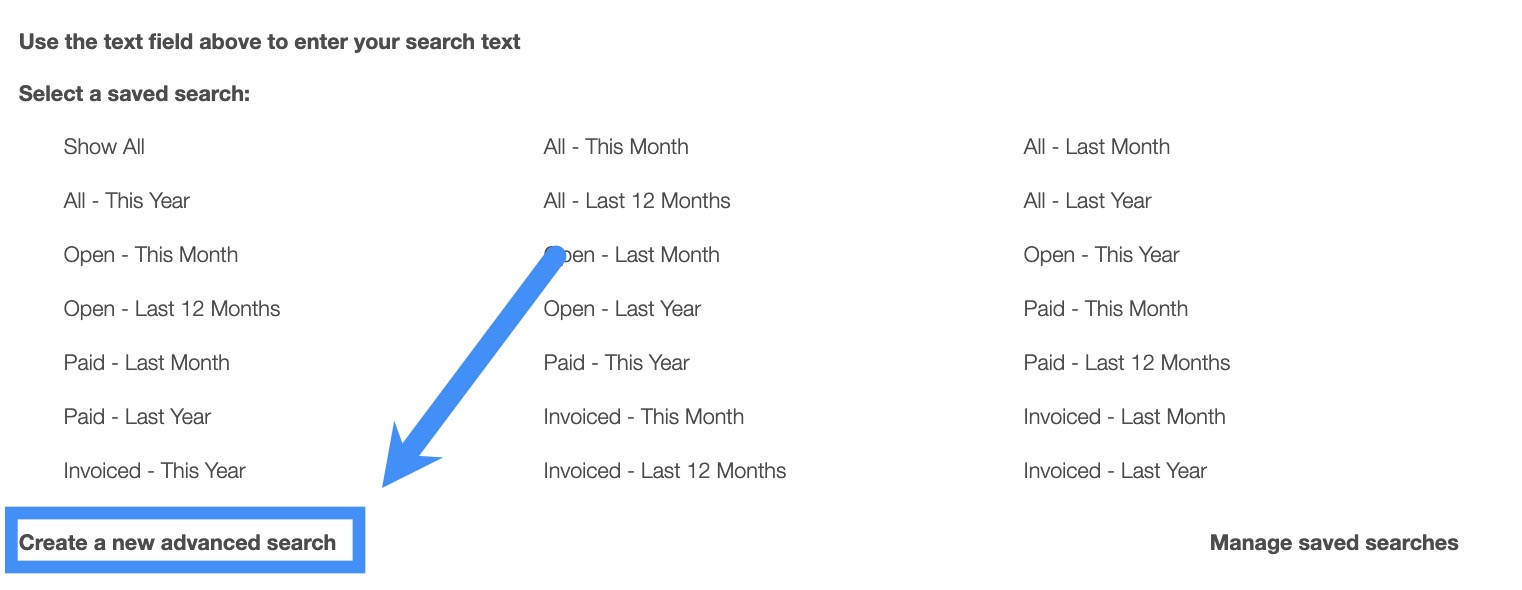
Task: Open Paid - Last 12 Months search
Action: coord(1127,363)
